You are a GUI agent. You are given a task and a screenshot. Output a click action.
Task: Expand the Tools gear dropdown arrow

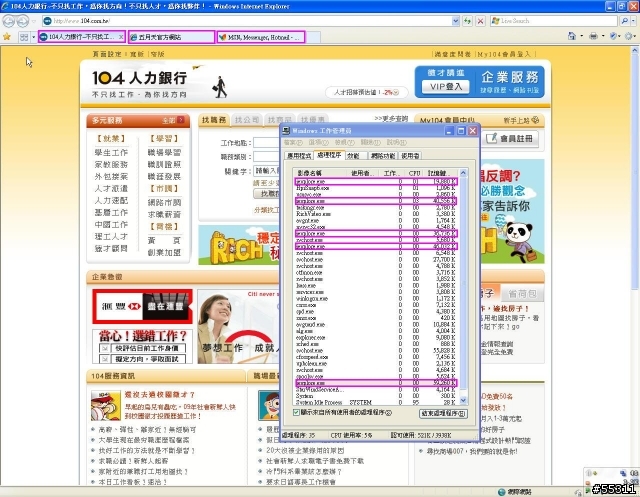(x=636, y=36)
